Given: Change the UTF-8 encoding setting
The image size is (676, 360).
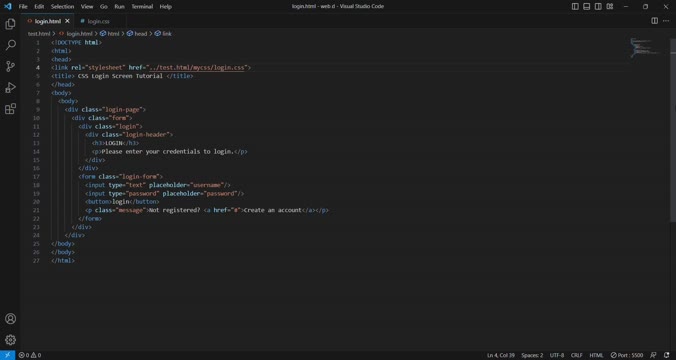Looking at the screenshot, I should point(557,355).
